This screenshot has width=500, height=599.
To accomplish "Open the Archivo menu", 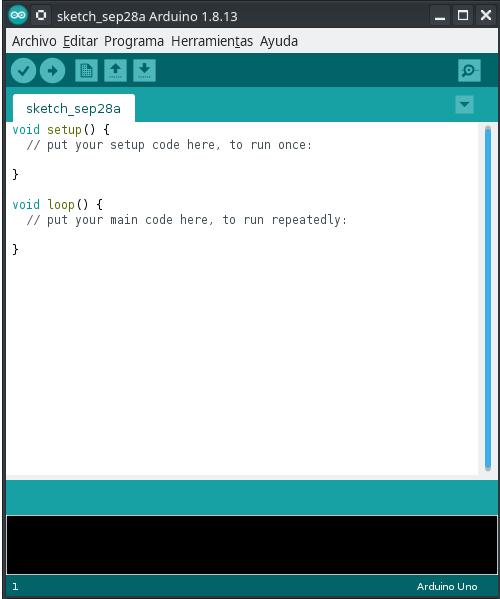I will (x=34, y=41).
